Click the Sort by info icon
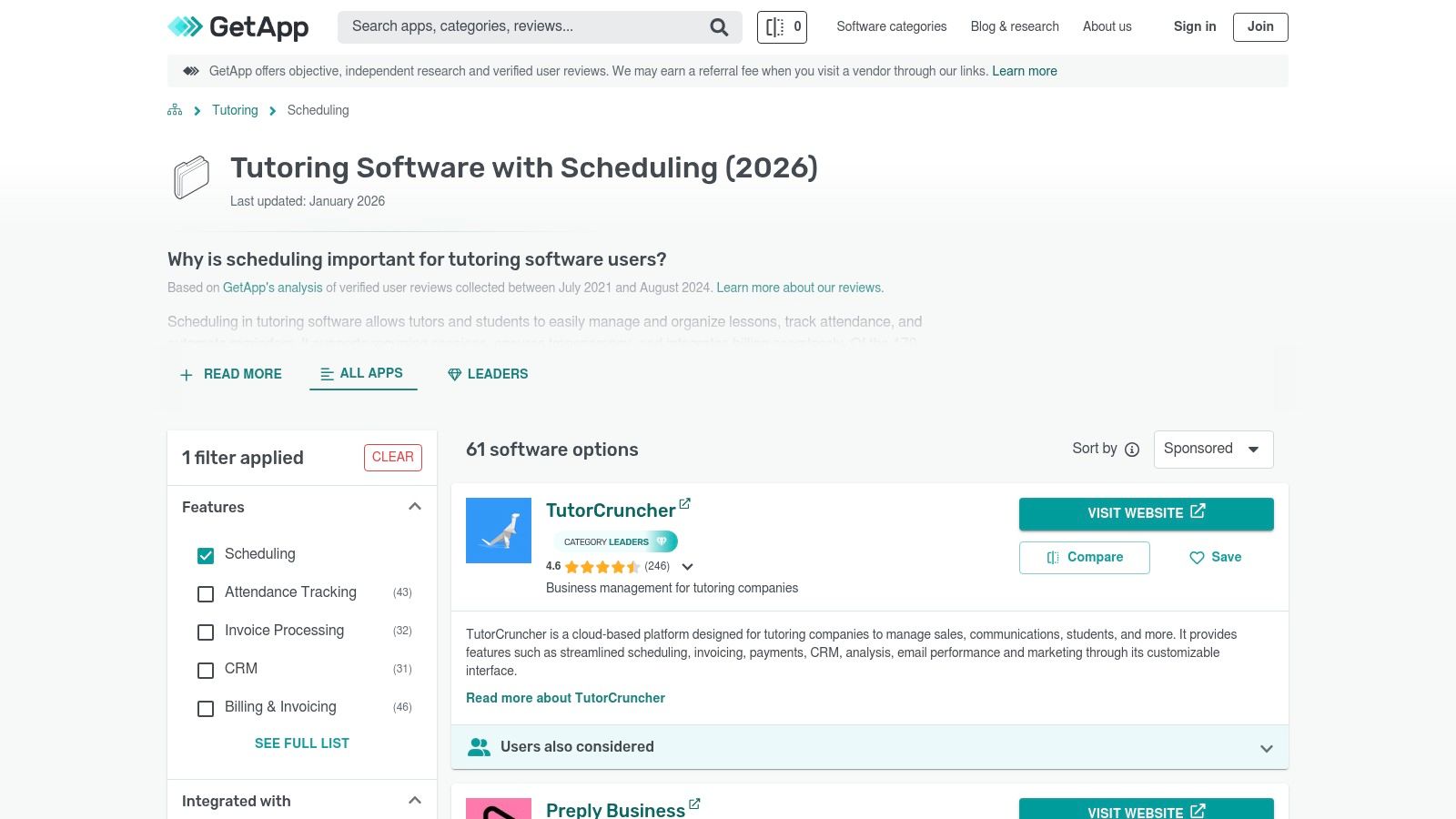Image resolution: width=1456 pixels, height=819 pixels. (x=1131, y=449)
